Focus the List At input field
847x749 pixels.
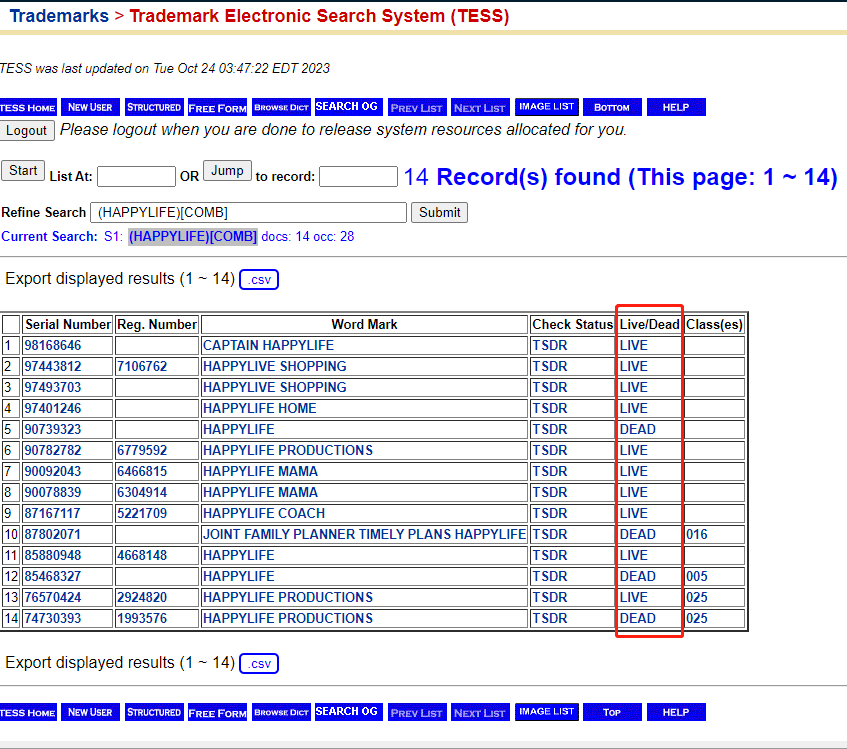[x=136, y=177]
